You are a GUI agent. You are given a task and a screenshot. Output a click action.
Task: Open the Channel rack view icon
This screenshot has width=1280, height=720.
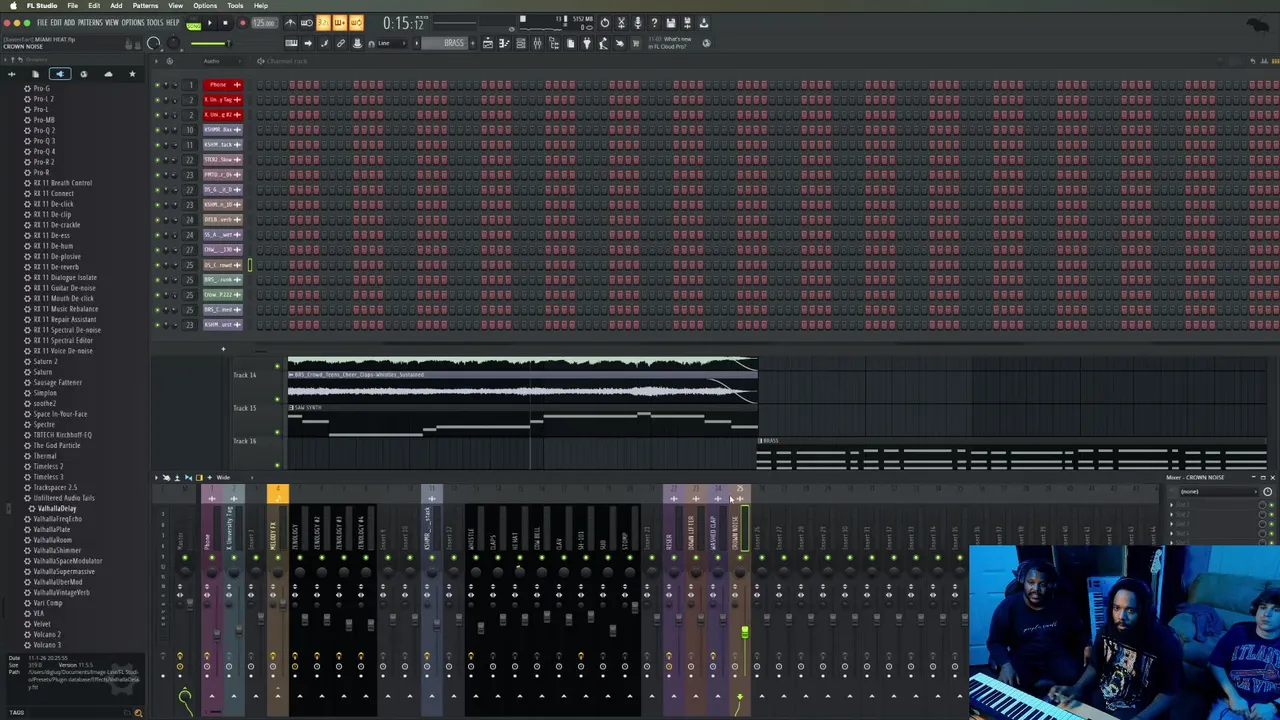(521, 43)
